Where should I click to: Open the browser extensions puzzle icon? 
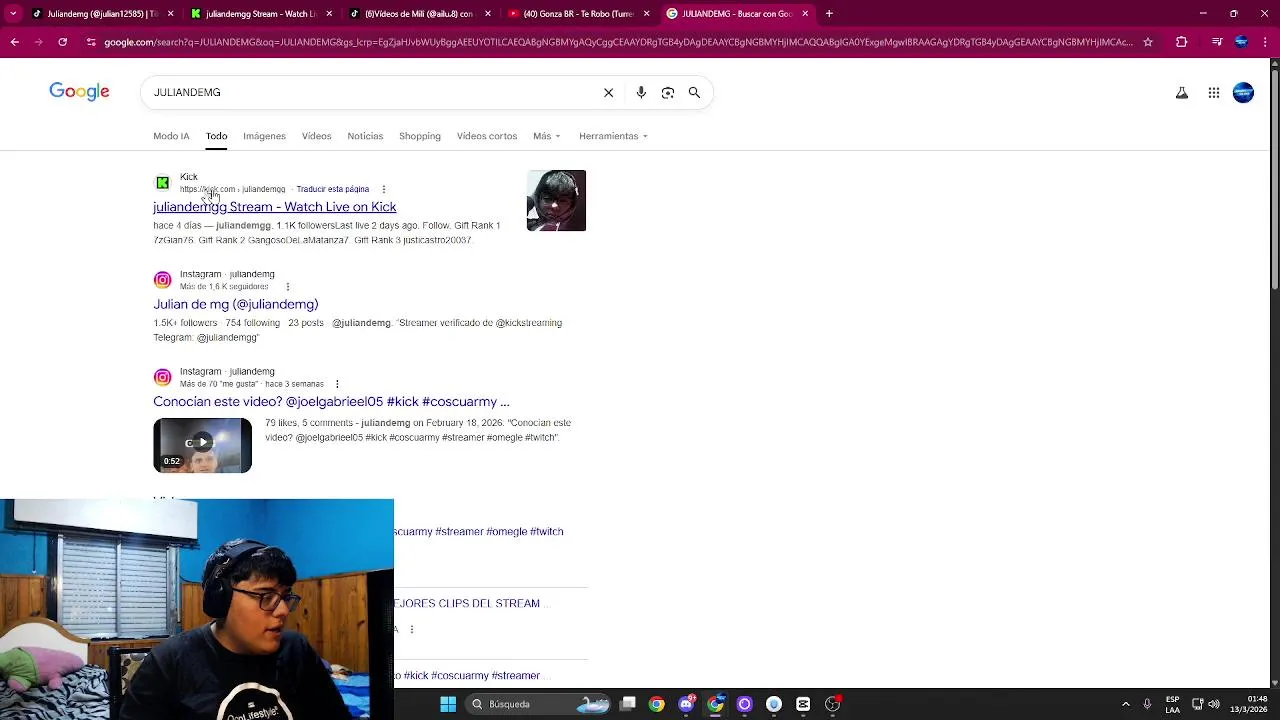point(1181,42)
